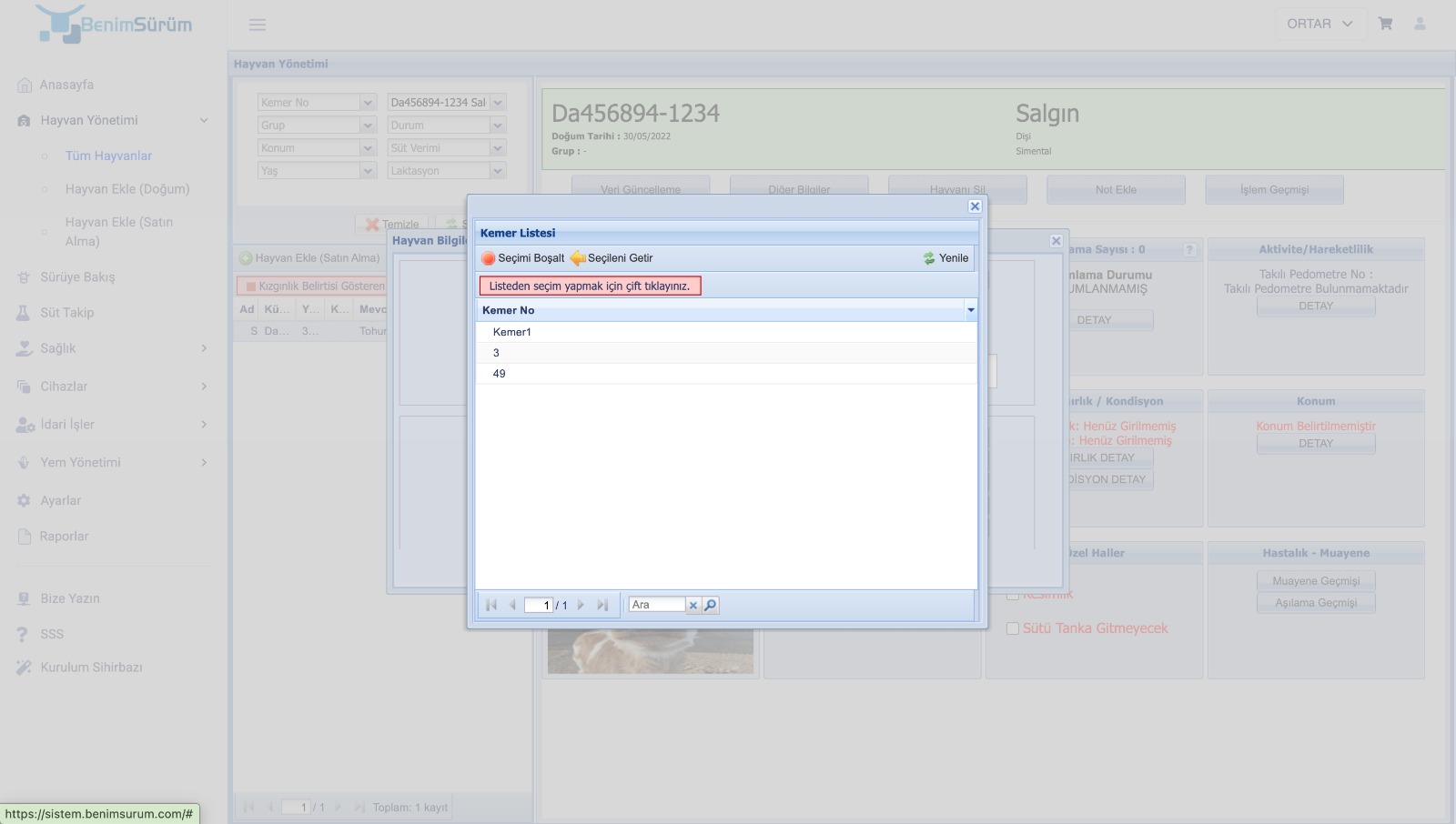1456x824 pixels.
Task: Expand the Yem Yönetimi menu
Action: [x=114, y=463]
